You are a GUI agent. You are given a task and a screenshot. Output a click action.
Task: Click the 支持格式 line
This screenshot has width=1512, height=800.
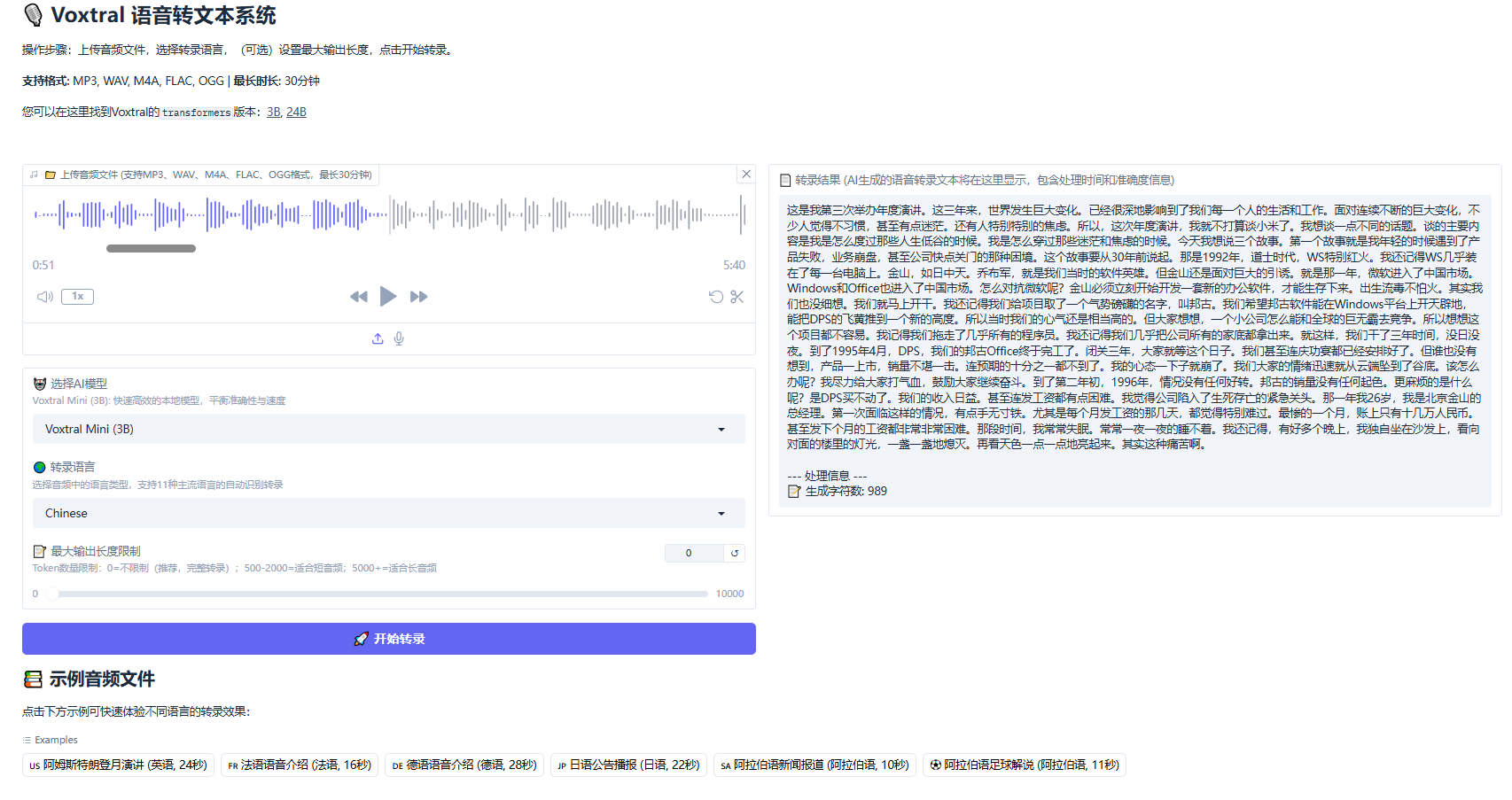171,81
